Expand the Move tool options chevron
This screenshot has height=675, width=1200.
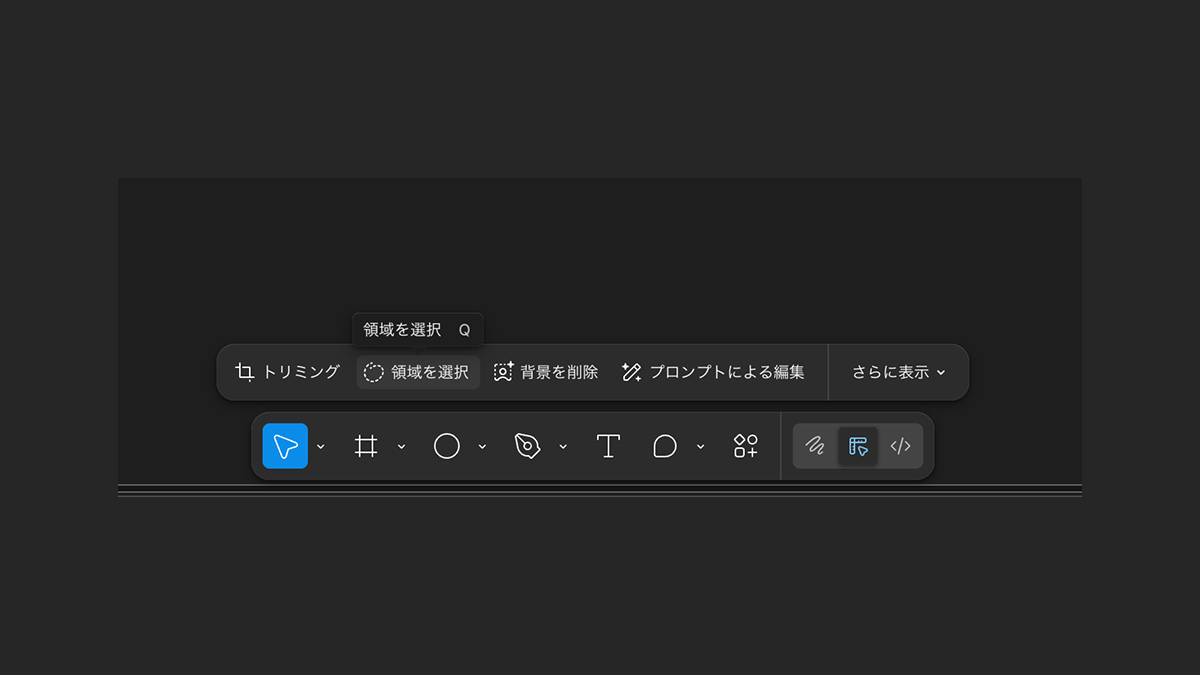pyautogui.click(x=321, y=447)
